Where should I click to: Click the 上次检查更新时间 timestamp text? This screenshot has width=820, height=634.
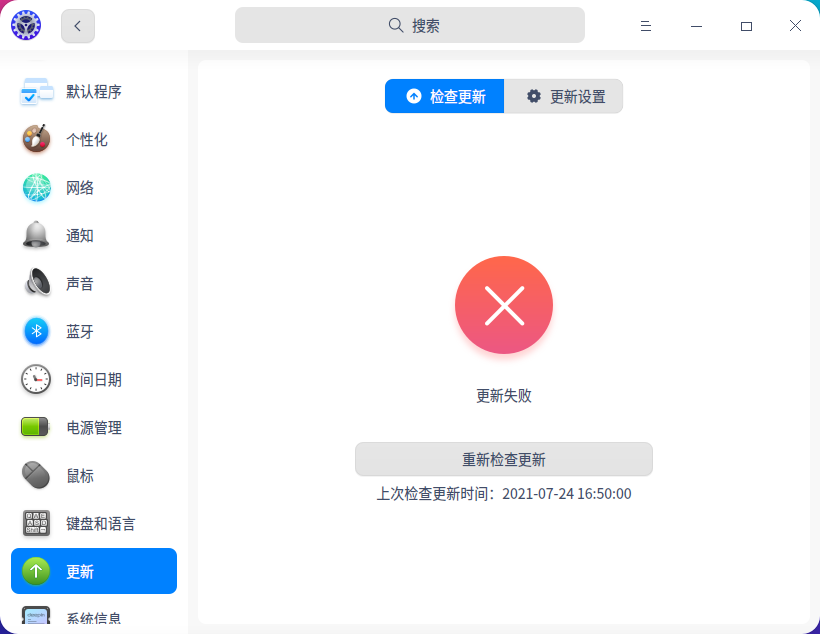(504, 494)
